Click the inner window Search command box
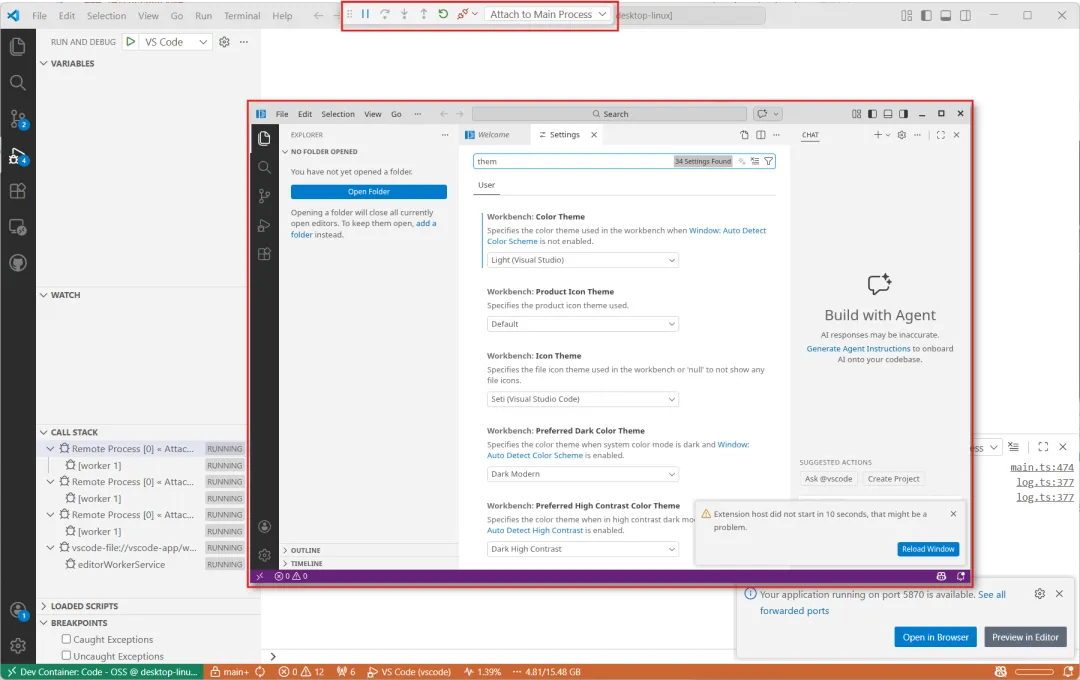This screenshot has width=1080, height=680. tap(610, 114)
